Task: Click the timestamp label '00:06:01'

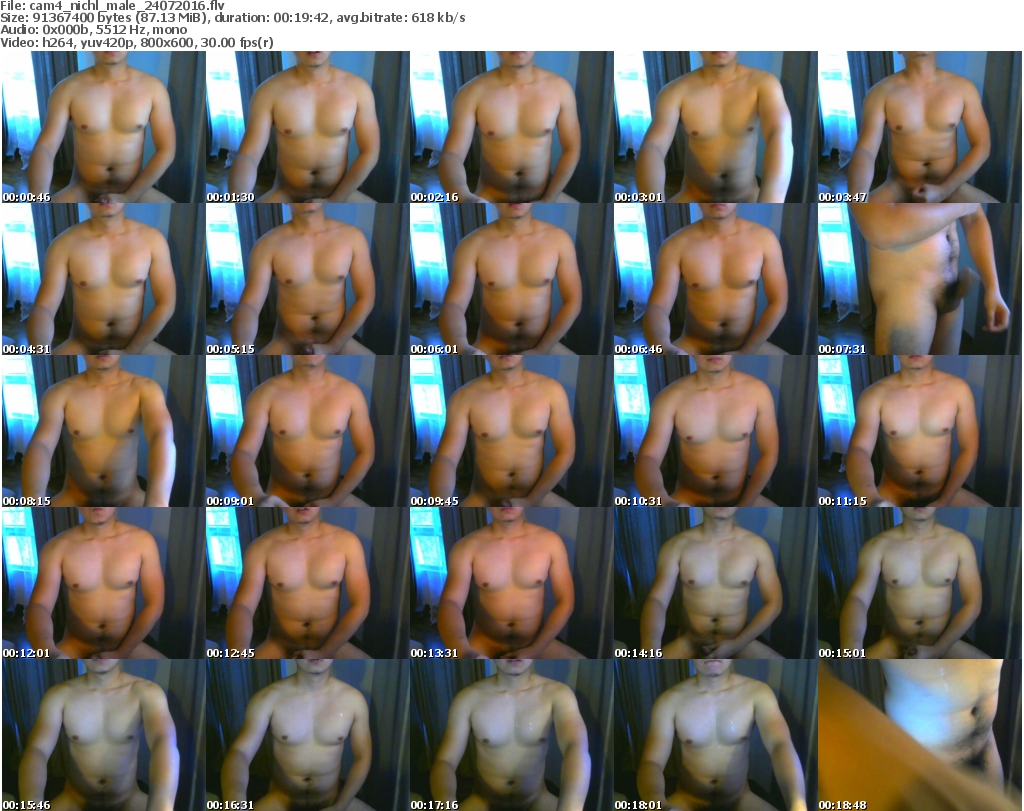Action: (x=434, y=349)
